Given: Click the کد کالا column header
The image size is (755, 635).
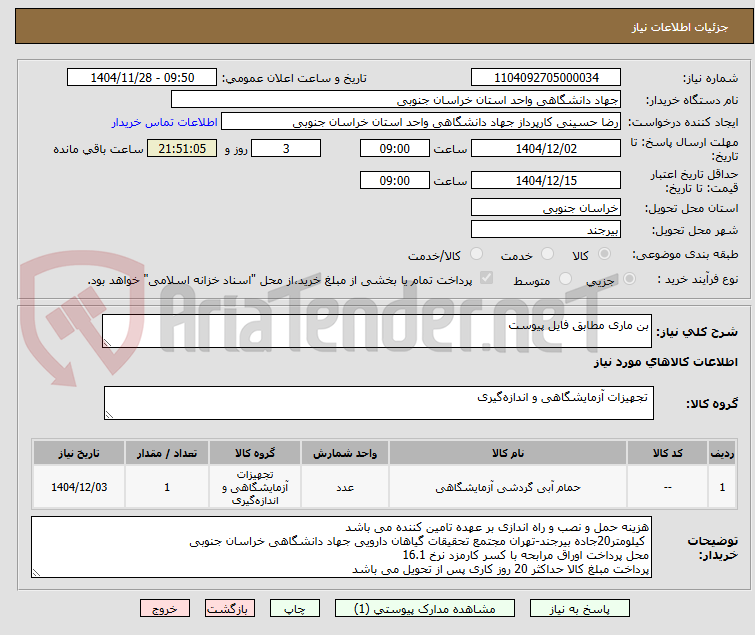Looking at the screenshot, I should (x=667, y=453).
